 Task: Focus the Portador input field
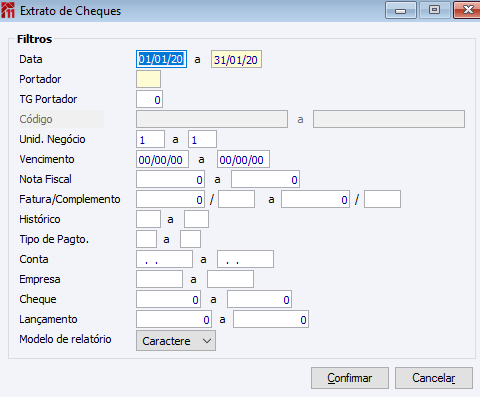pos(148,79)
